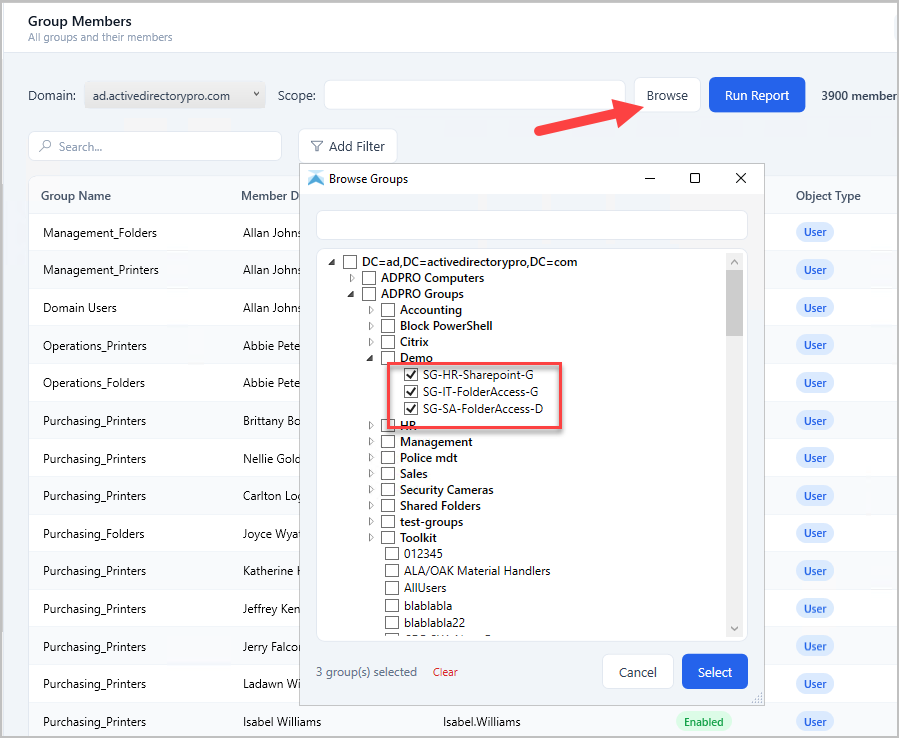Screen dimensions: 899x738
Task: Collapse the Demo node
Action: point(370,358)
